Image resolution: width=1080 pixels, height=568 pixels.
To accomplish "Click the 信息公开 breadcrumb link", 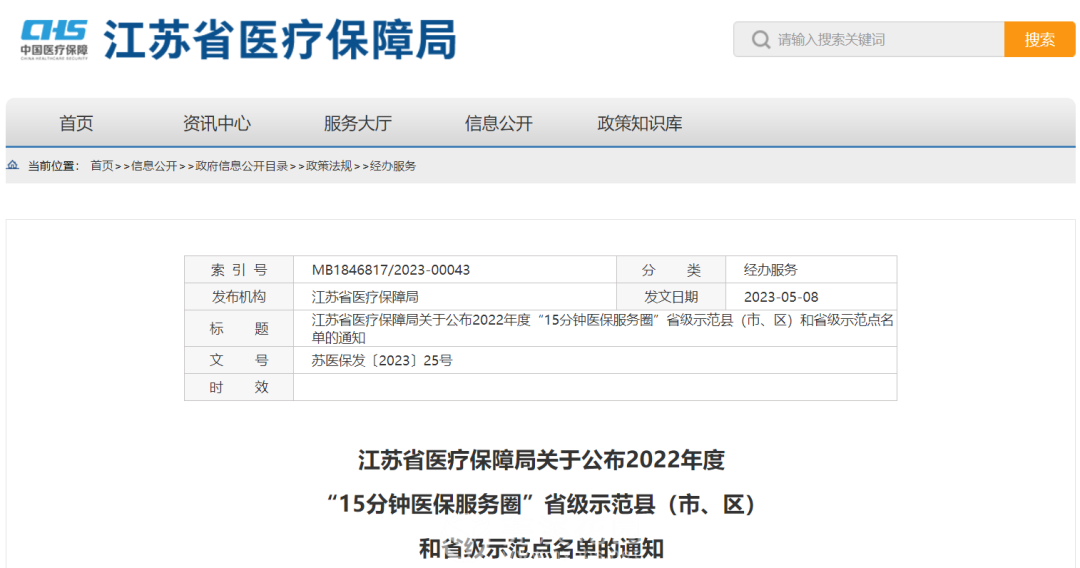I will point(154,166).
